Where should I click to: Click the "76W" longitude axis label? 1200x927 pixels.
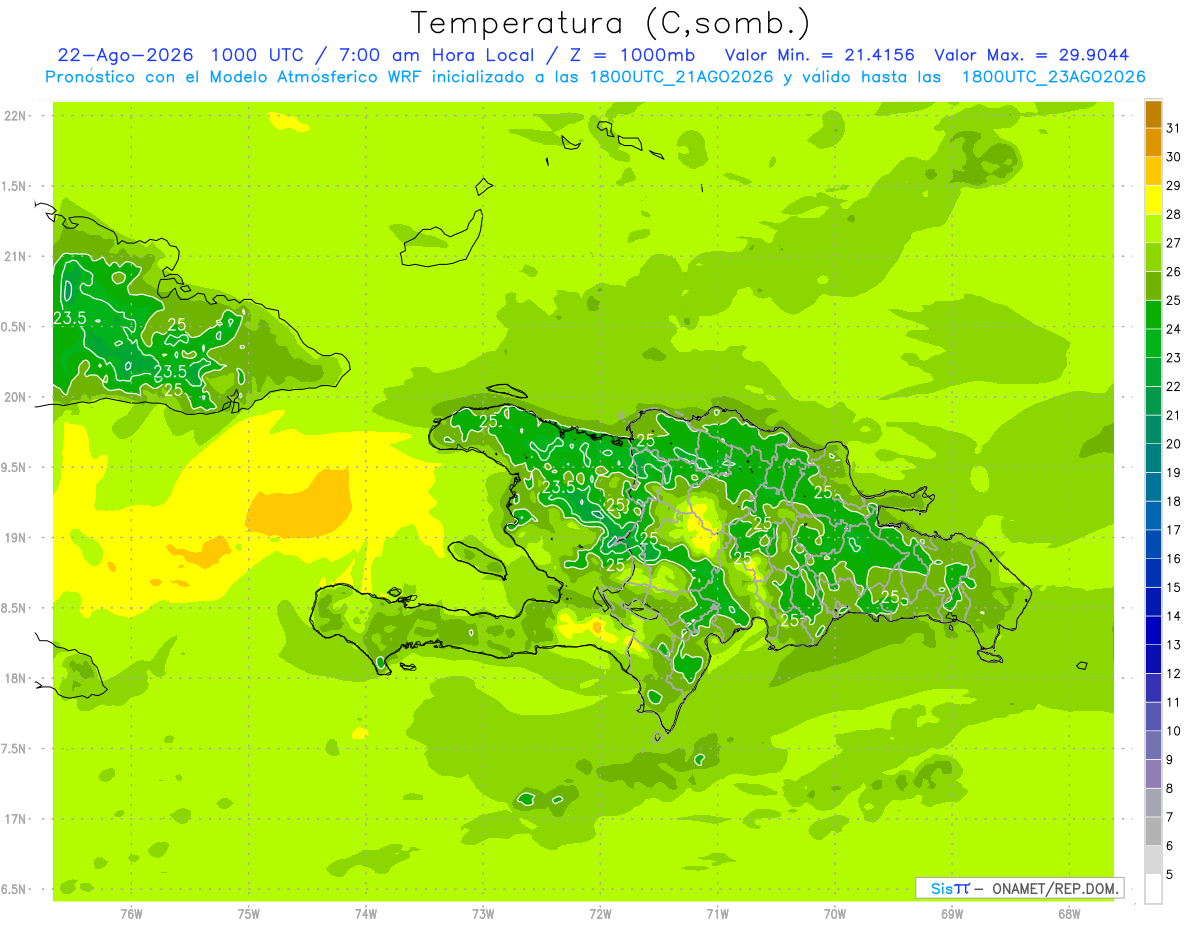tap(131, 914)
